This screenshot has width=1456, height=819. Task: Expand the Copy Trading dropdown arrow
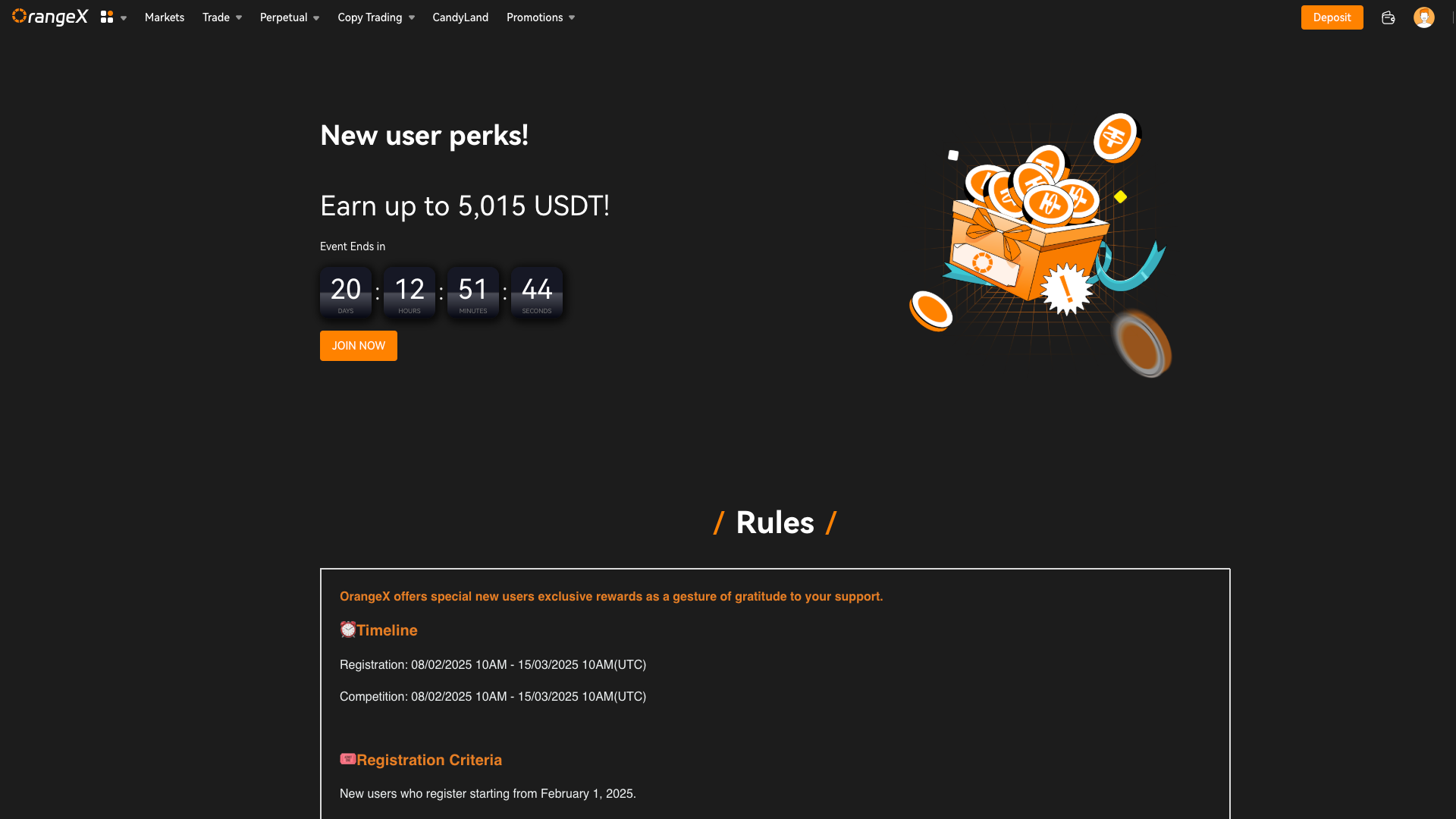click(412, 17)
